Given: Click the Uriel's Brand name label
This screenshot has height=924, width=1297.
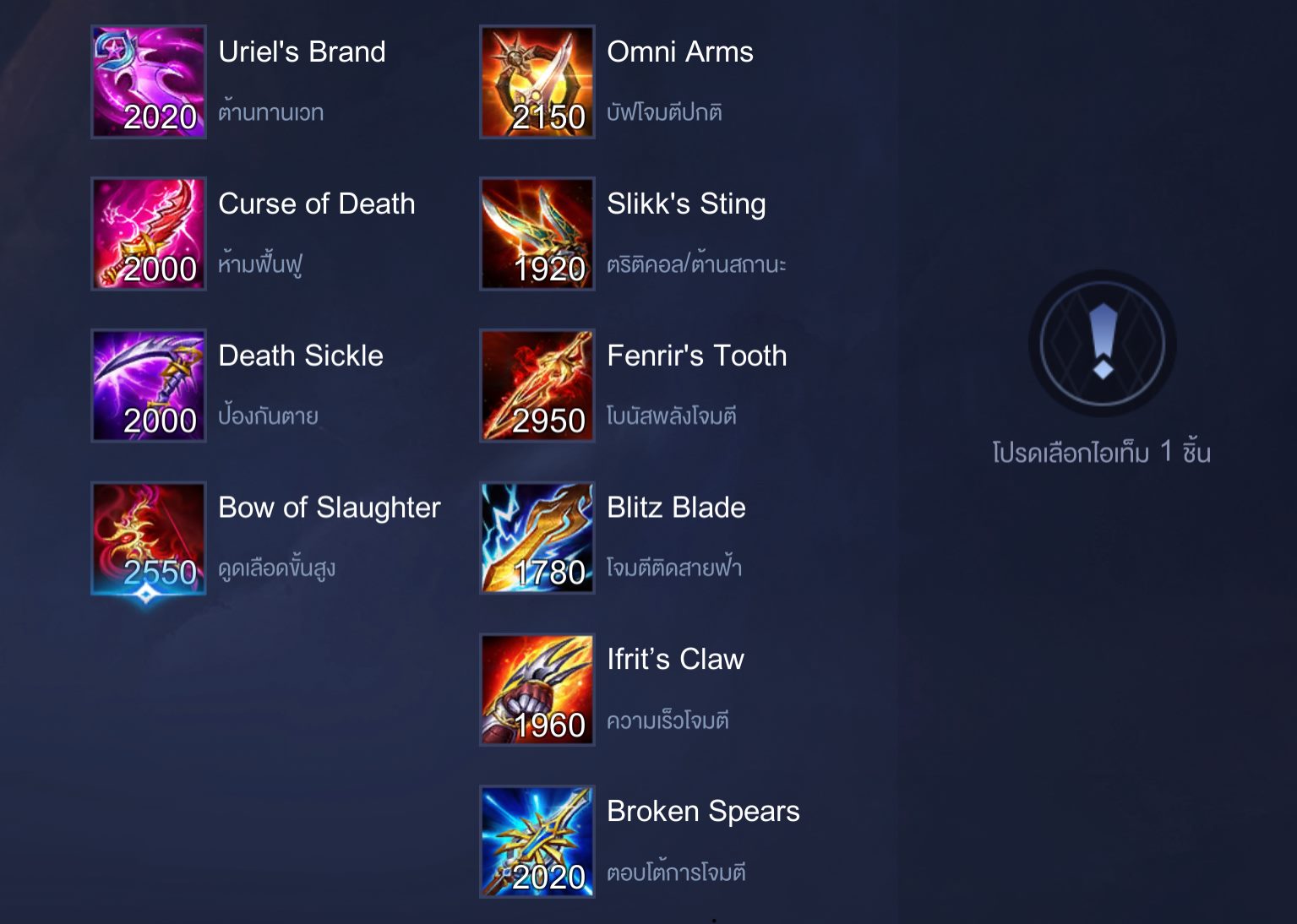Looking at the screenshot, I should pyautogui.click(x=302, y=52).
